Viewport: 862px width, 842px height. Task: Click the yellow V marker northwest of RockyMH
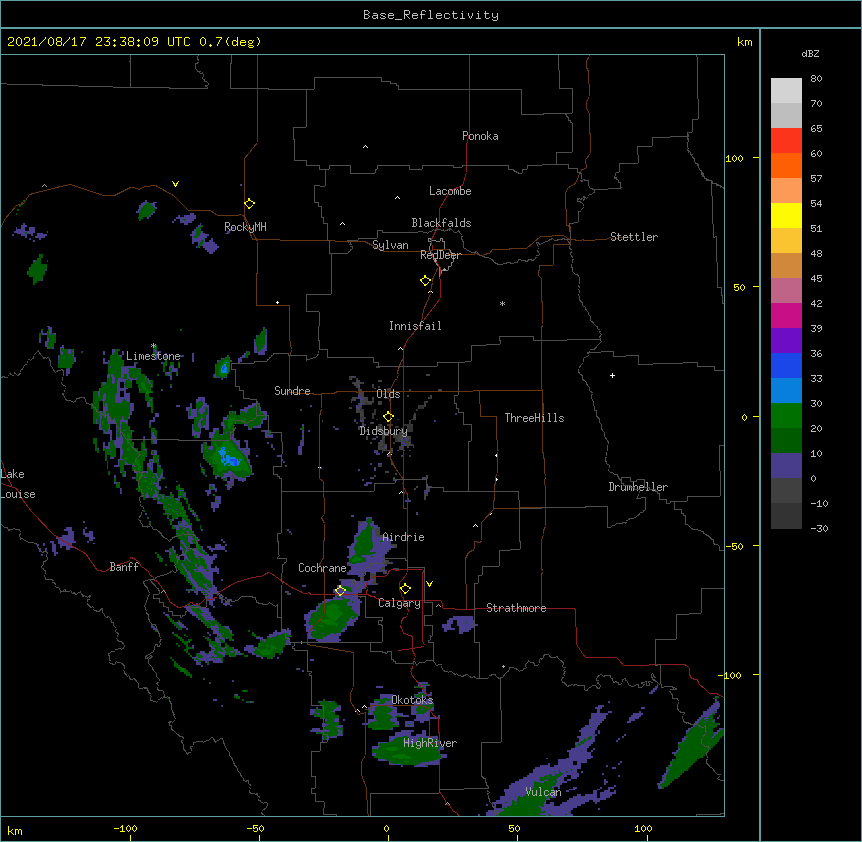click(x=175, y=184)
